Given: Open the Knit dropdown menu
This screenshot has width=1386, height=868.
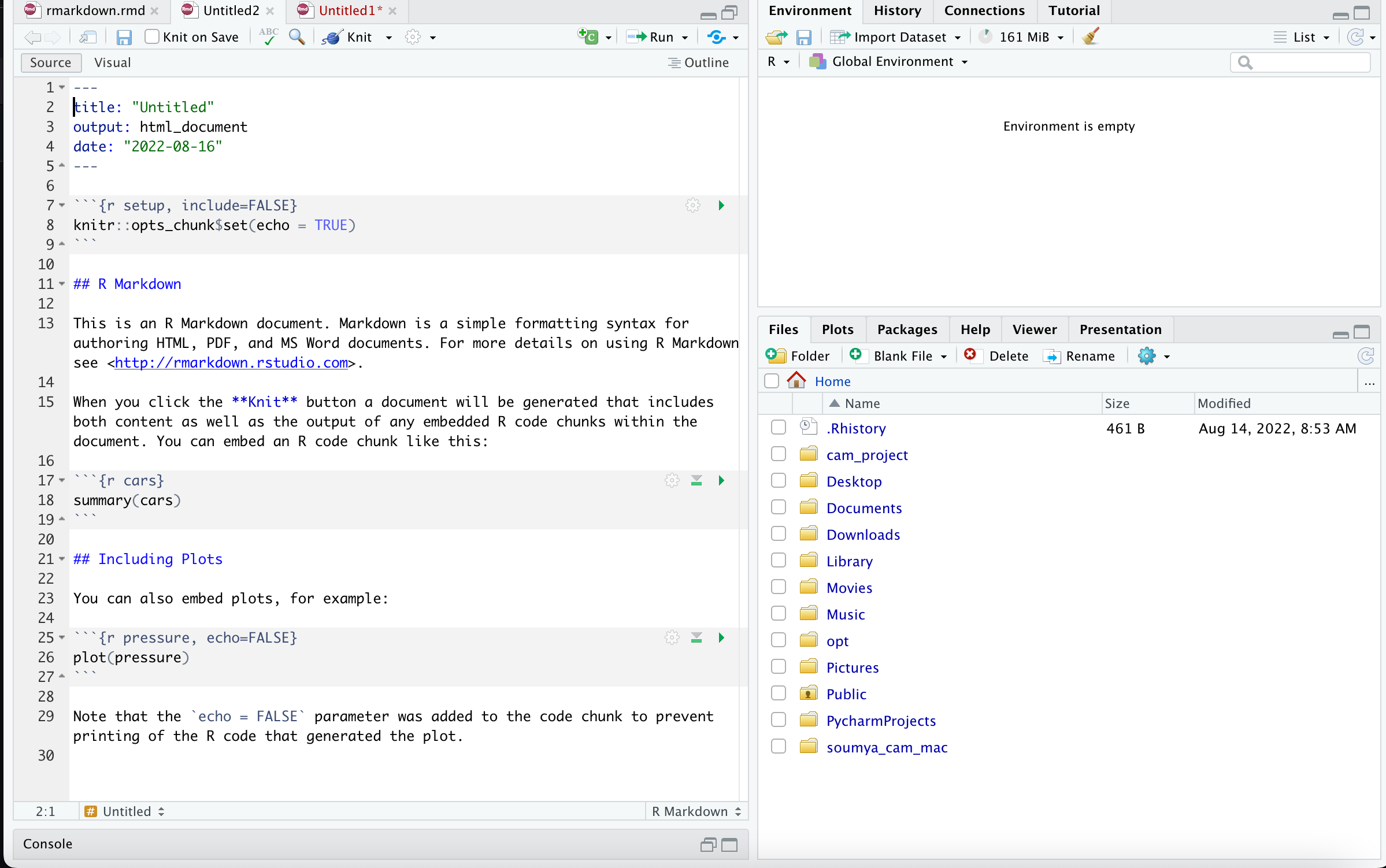Looking at the screenshot, I should pyautogui.click(x=388, y=37).
